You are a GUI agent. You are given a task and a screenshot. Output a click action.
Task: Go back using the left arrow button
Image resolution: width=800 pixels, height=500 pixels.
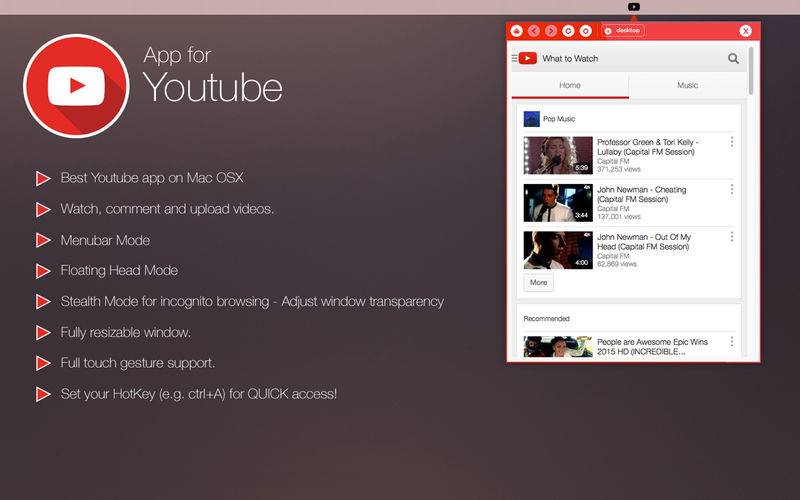pos(534,31)
